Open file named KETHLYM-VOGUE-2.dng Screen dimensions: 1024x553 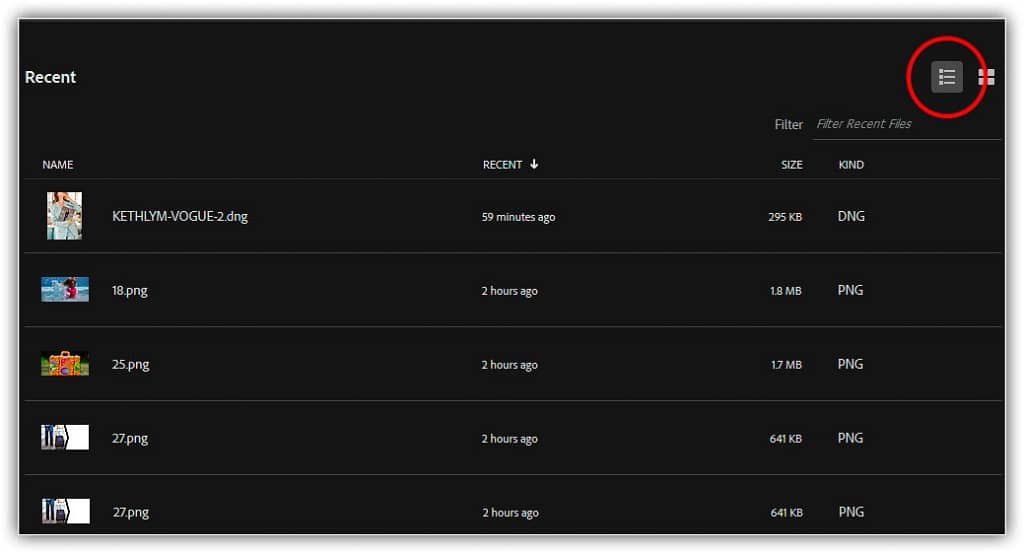point(180,216)
